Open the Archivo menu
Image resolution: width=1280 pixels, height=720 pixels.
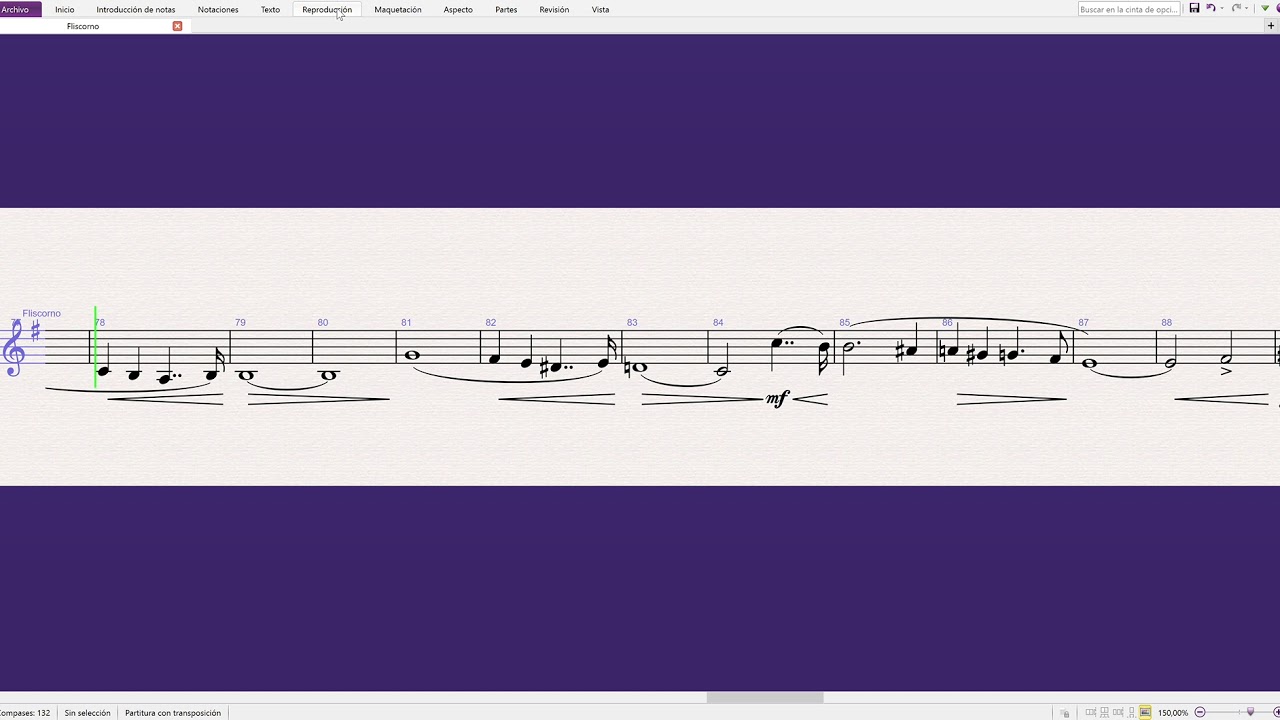pyautogui.click(x=16, y=9)
